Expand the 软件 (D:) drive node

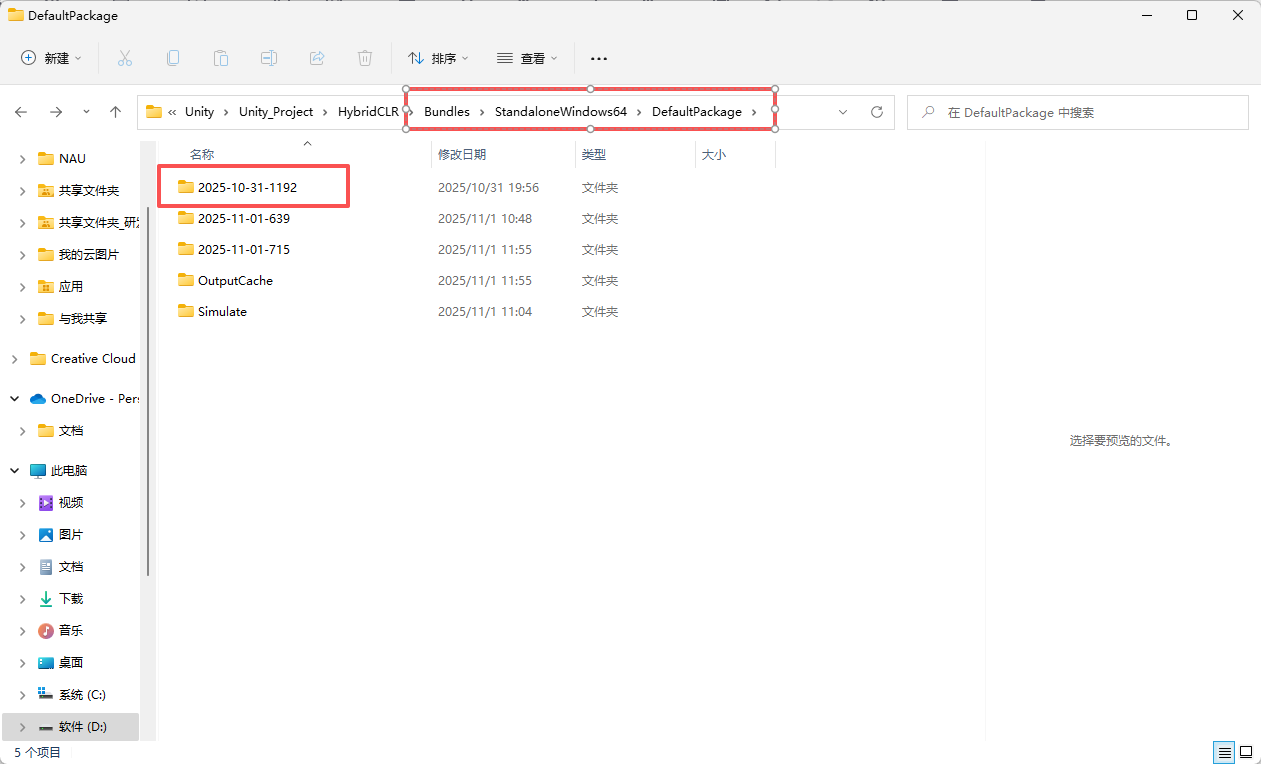tap(23, 727)
